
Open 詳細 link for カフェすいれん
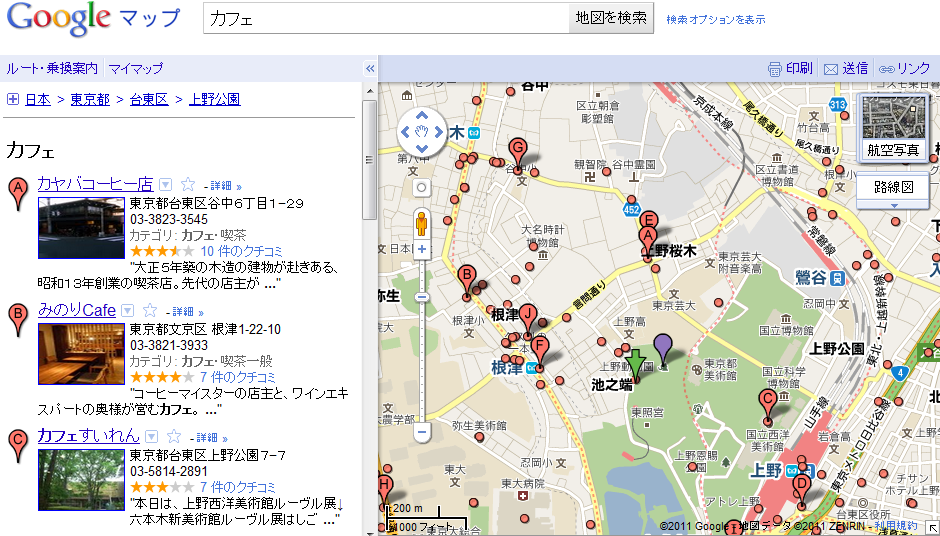coord(212,438)
